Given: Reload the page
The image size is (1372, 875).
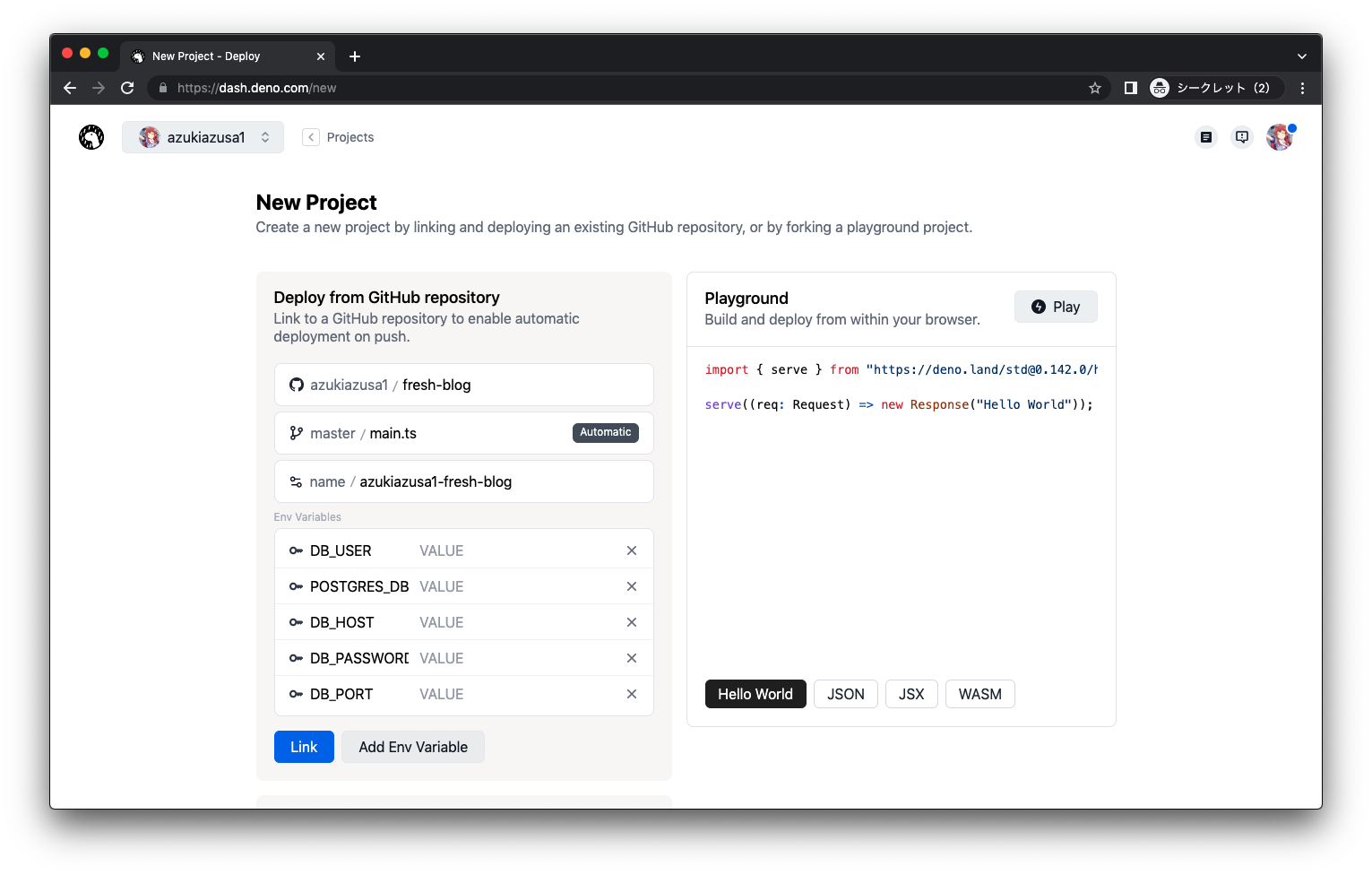Looking at the screenshot, I should [127, 88].
